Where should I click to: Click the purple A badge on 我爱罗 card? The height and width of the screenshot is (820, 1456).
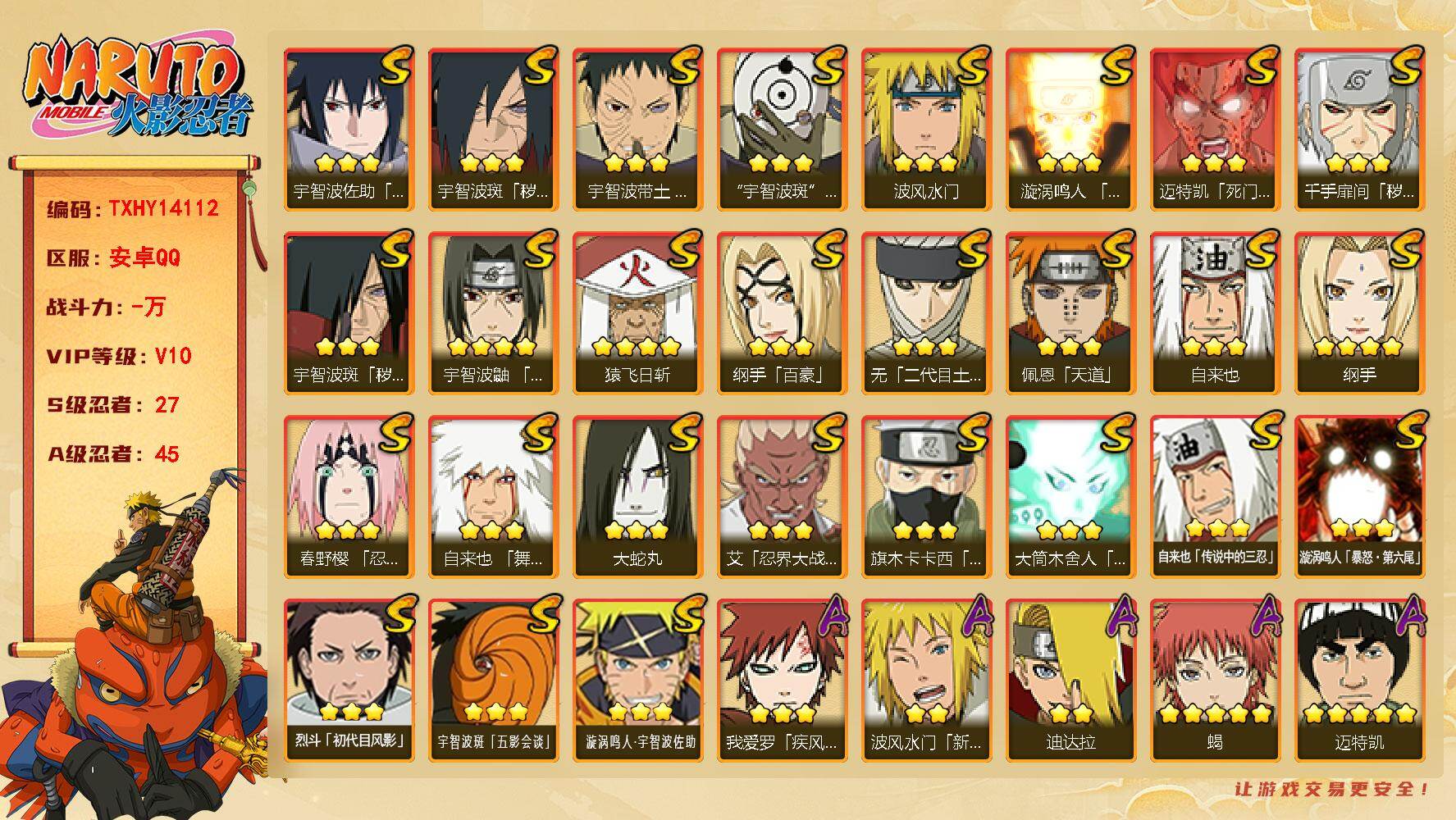[828, 616]
